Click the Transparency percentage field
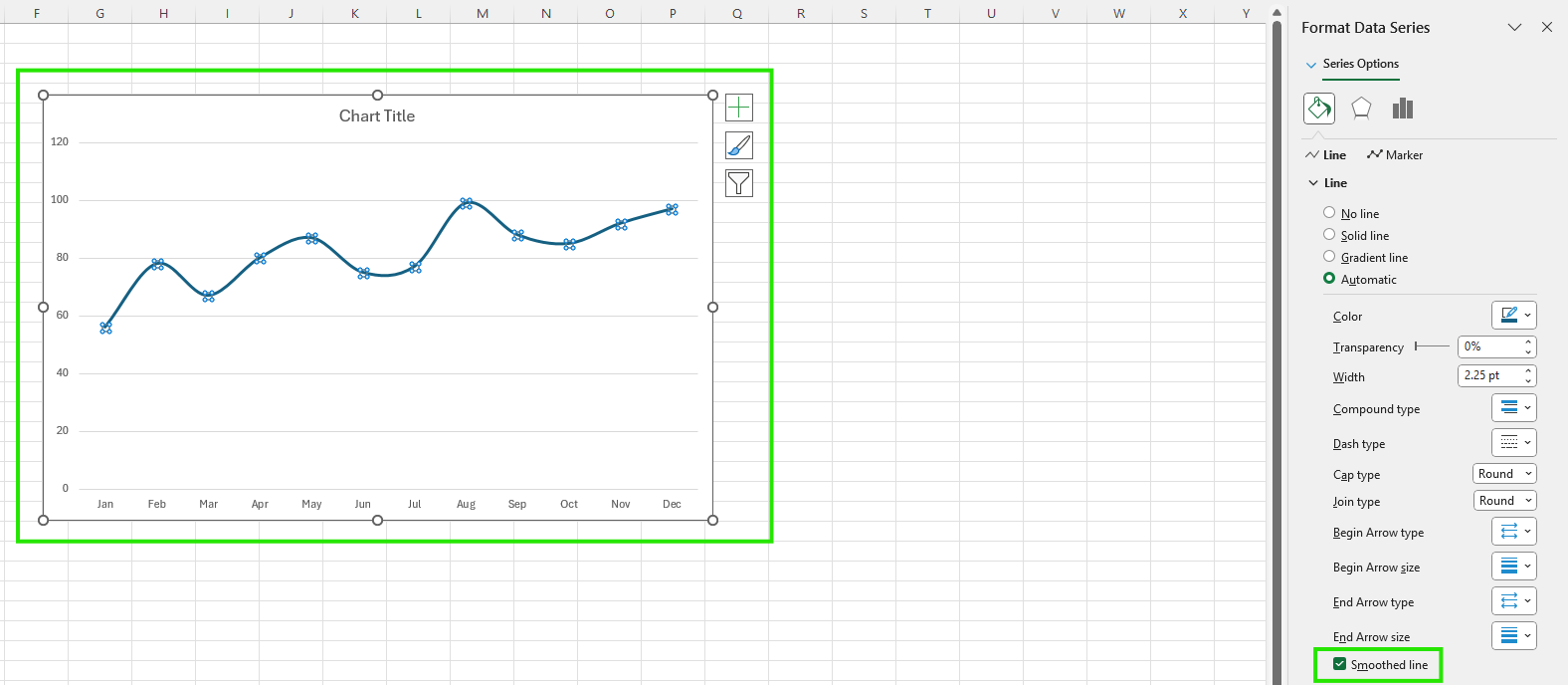The height and width of the screenshot is (685, 1568). (1488, 346)
